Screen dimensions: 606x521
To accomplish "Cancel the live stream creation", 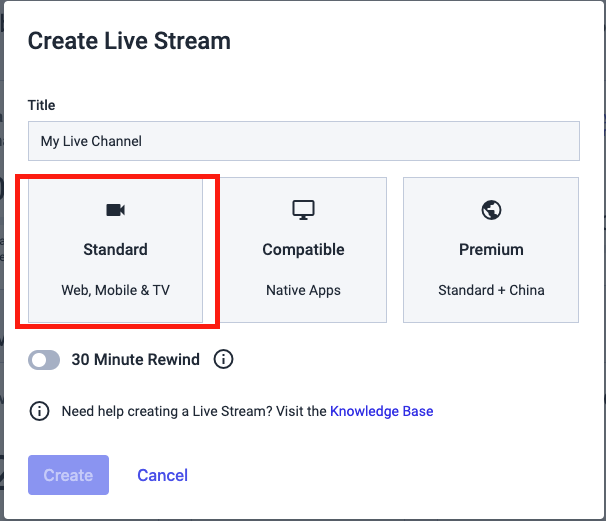I will click(x=162, y=475).
